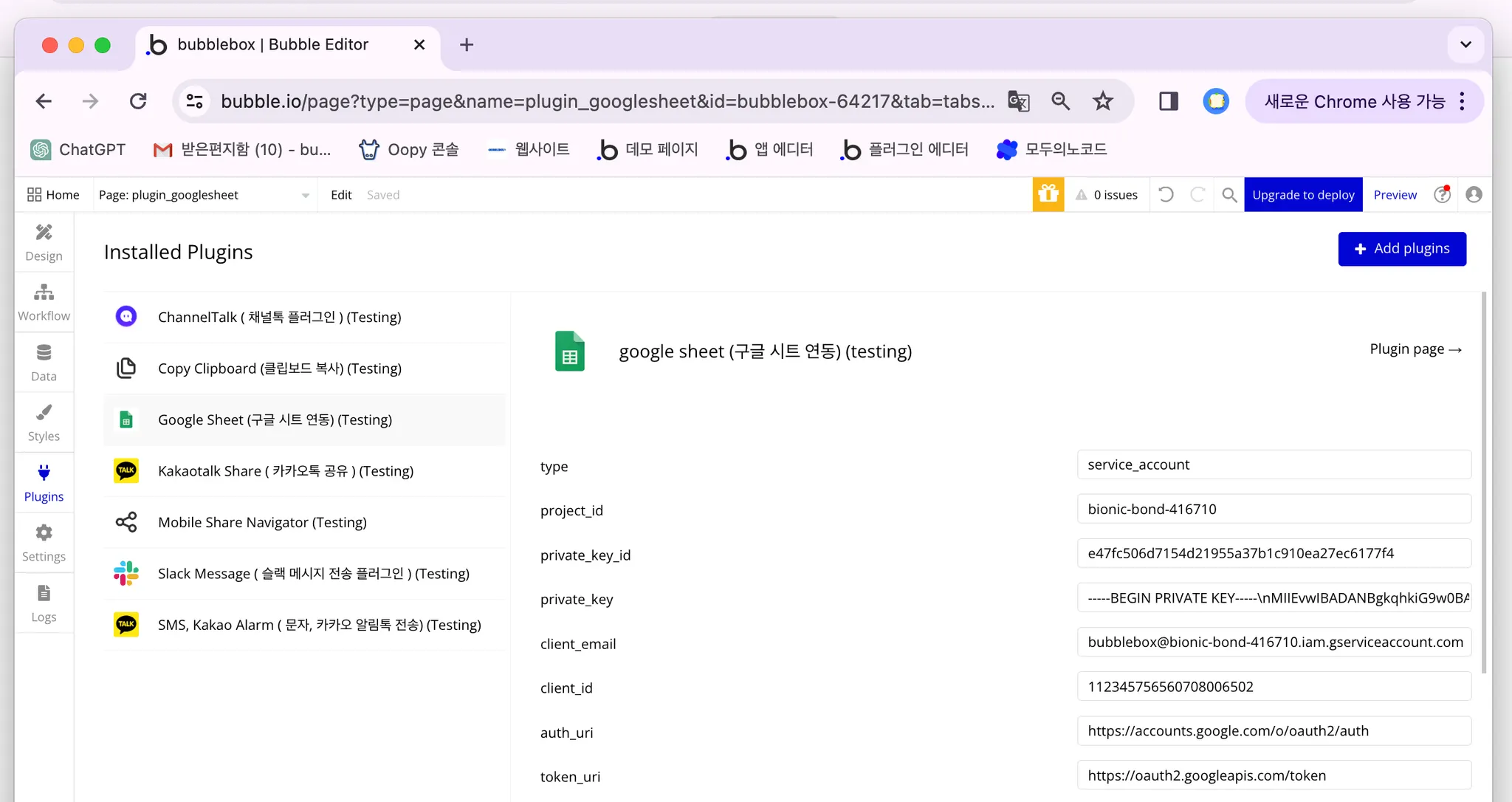The width and height of the screenshot is (1512, 802).
Task: Click the orange gift icon
Action: coord(1048,194)
